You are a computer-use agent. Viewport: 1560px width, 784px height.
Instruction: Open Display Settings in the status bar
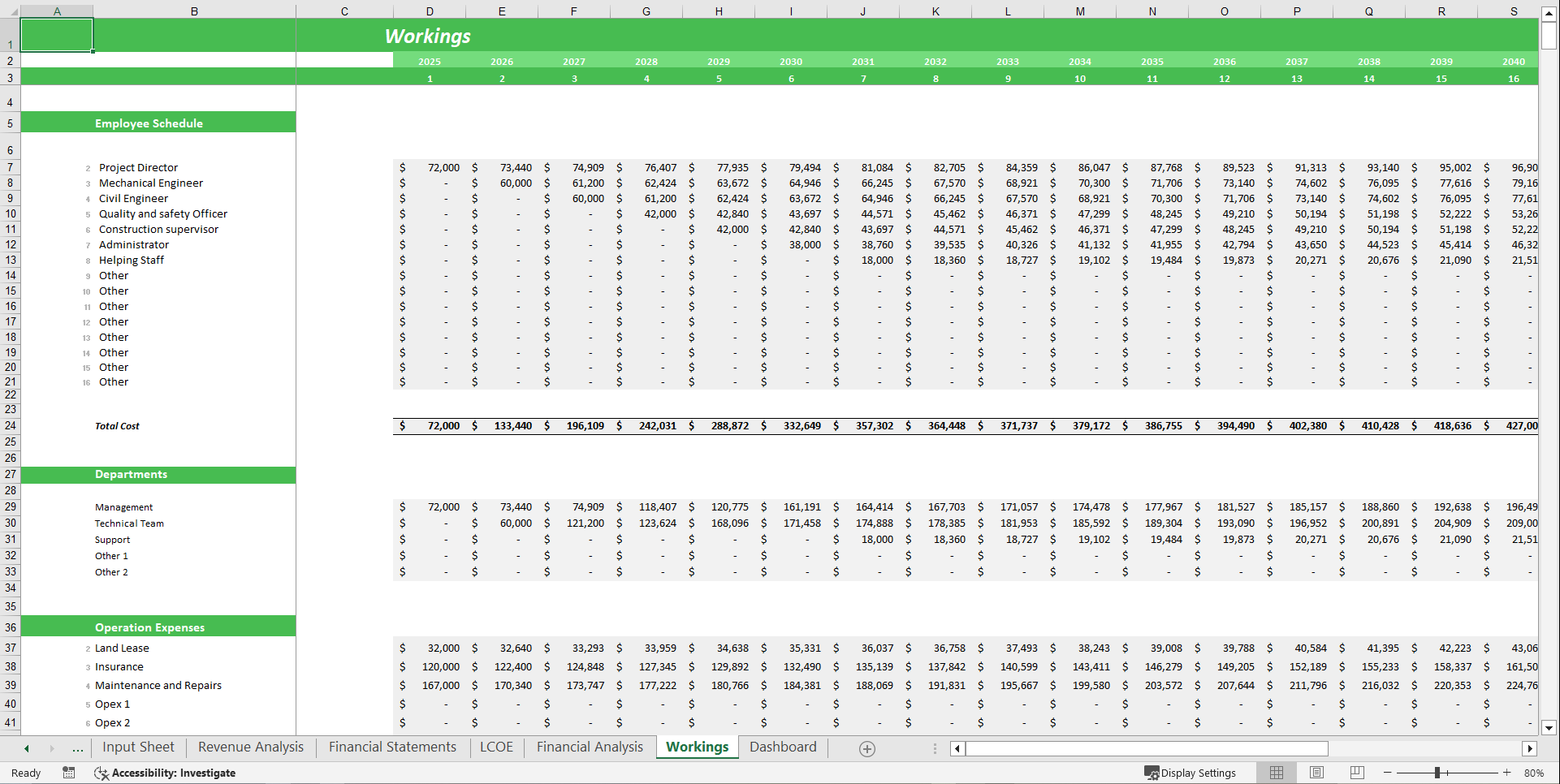1191,773
